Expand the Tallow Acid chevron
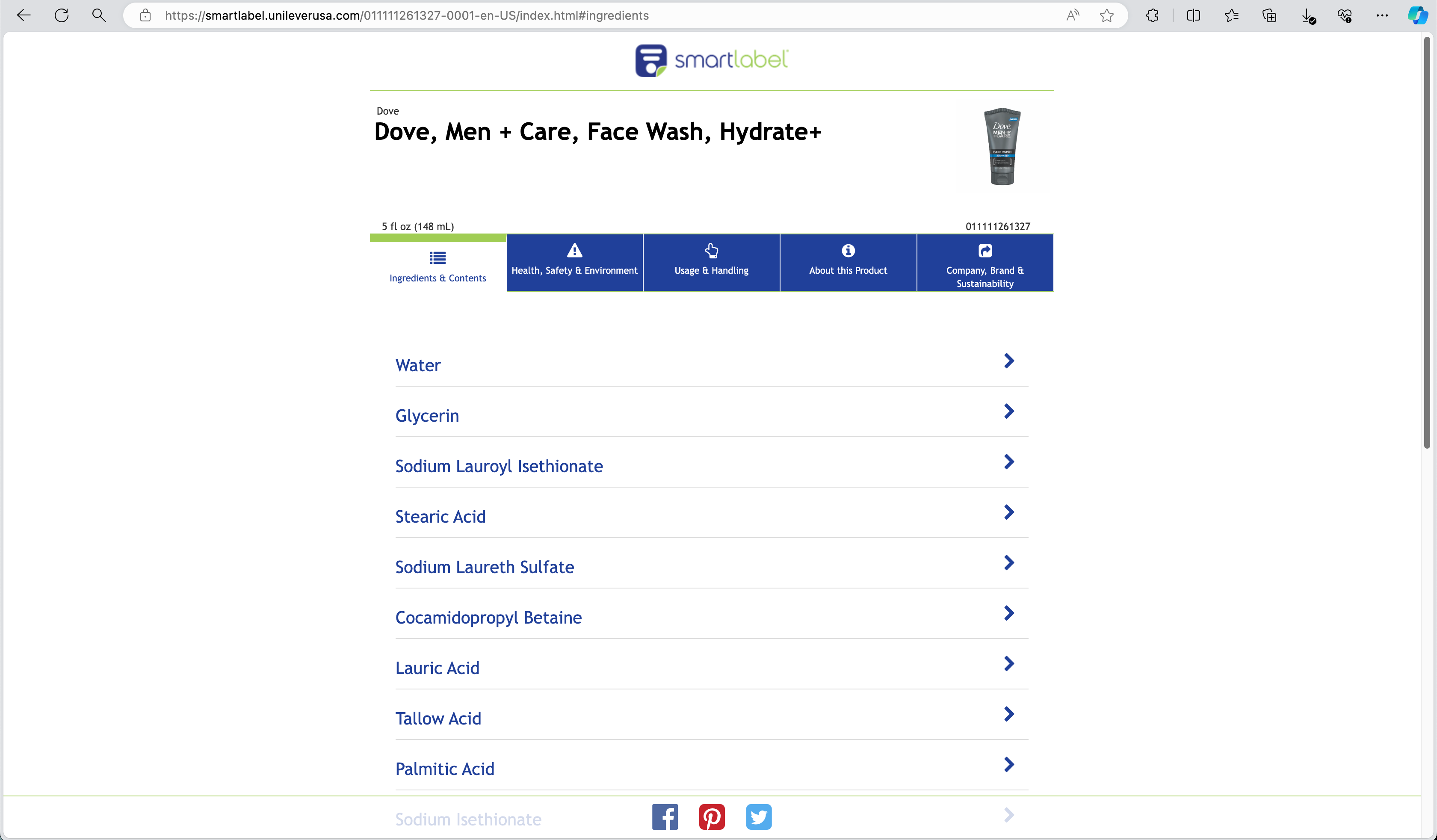Viewport: 1437px width, 840px height. point(1009,714)
